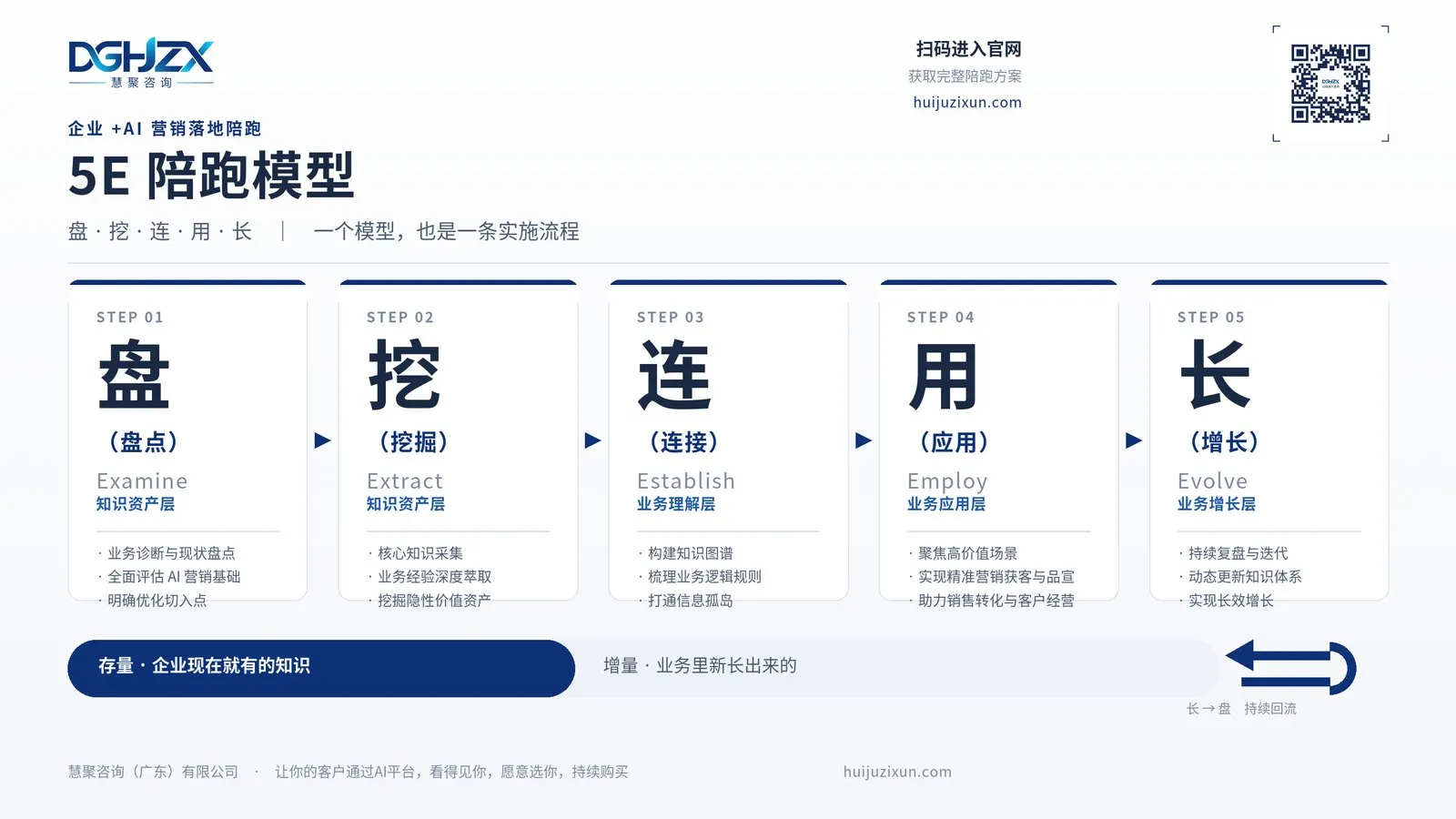Click the Examine English label
Viewport: 1456px width, 819px height.
[x=142, y=480]
